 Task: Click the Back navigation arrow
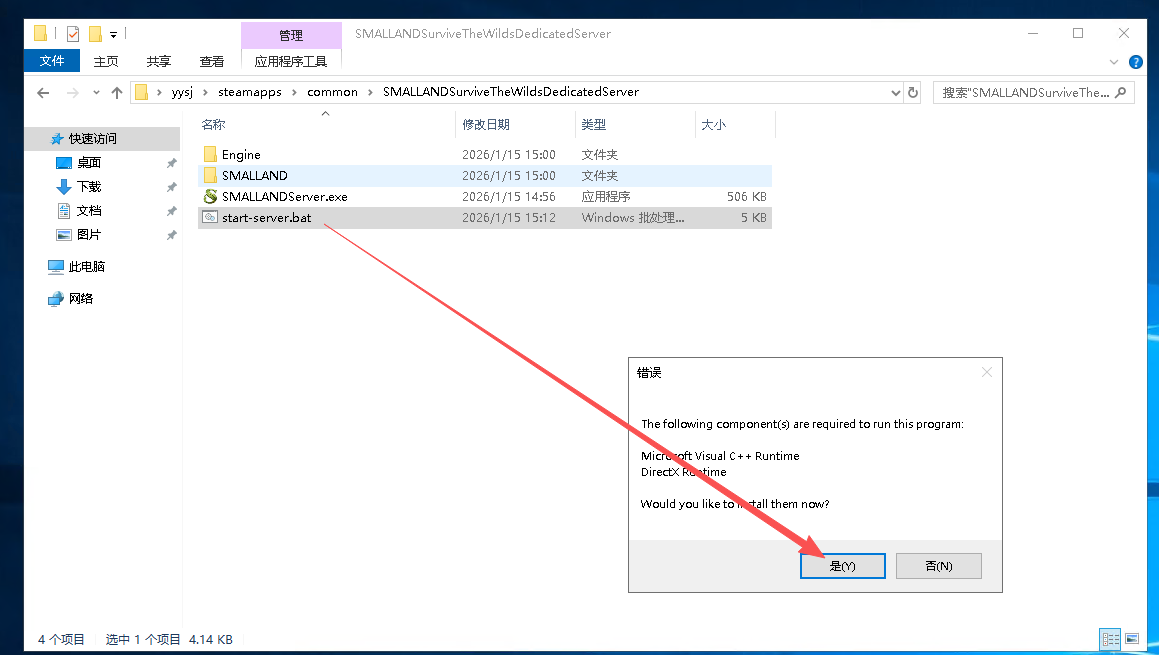43,92
